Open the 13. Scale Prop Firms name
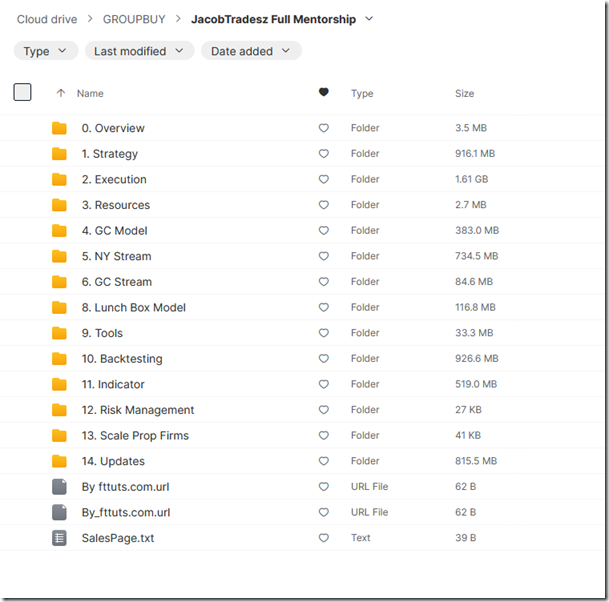The image size is (609, 602). click(135, 436)
